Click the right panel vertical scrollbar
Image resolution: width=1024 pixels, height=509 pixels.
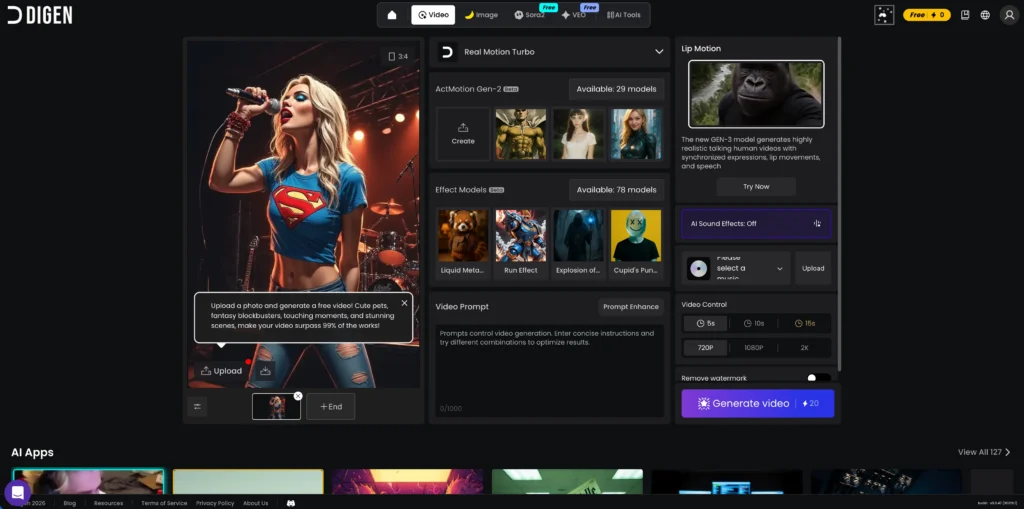pyautogui.click(x=840, y=200)
